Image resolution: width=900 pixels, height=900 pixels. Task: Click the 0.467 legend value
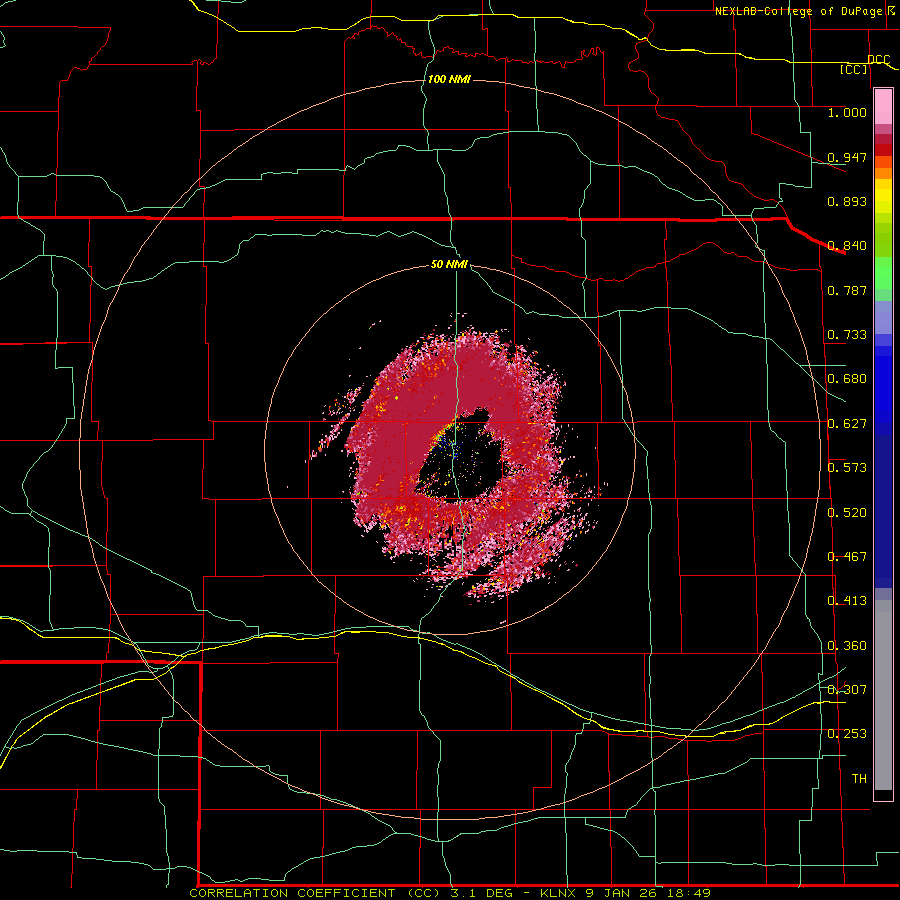pyautogui.click(x=847, y=557)
